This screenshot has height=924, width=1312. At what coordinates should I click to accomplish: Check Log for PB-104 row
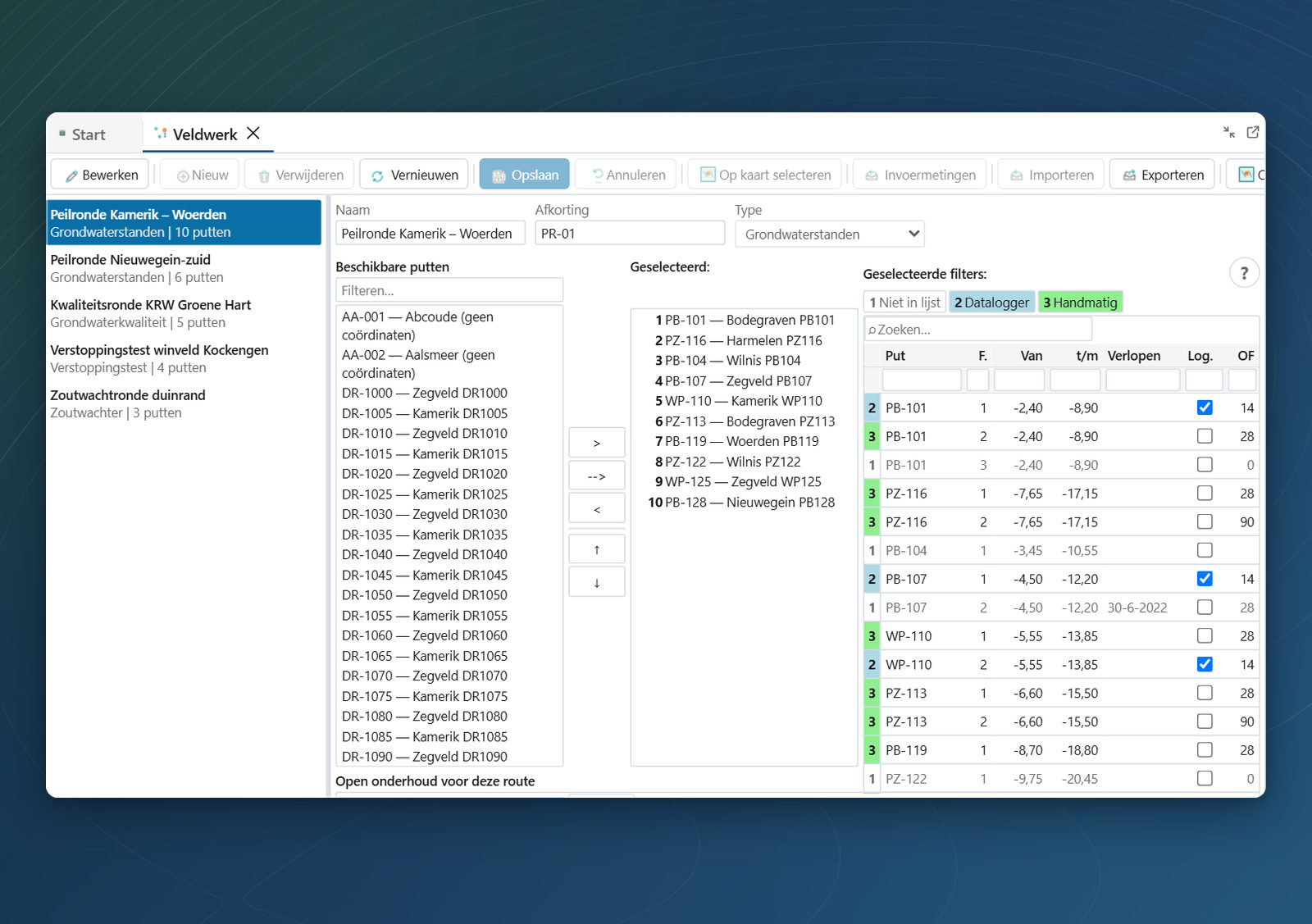click(x=1205, y=550)
